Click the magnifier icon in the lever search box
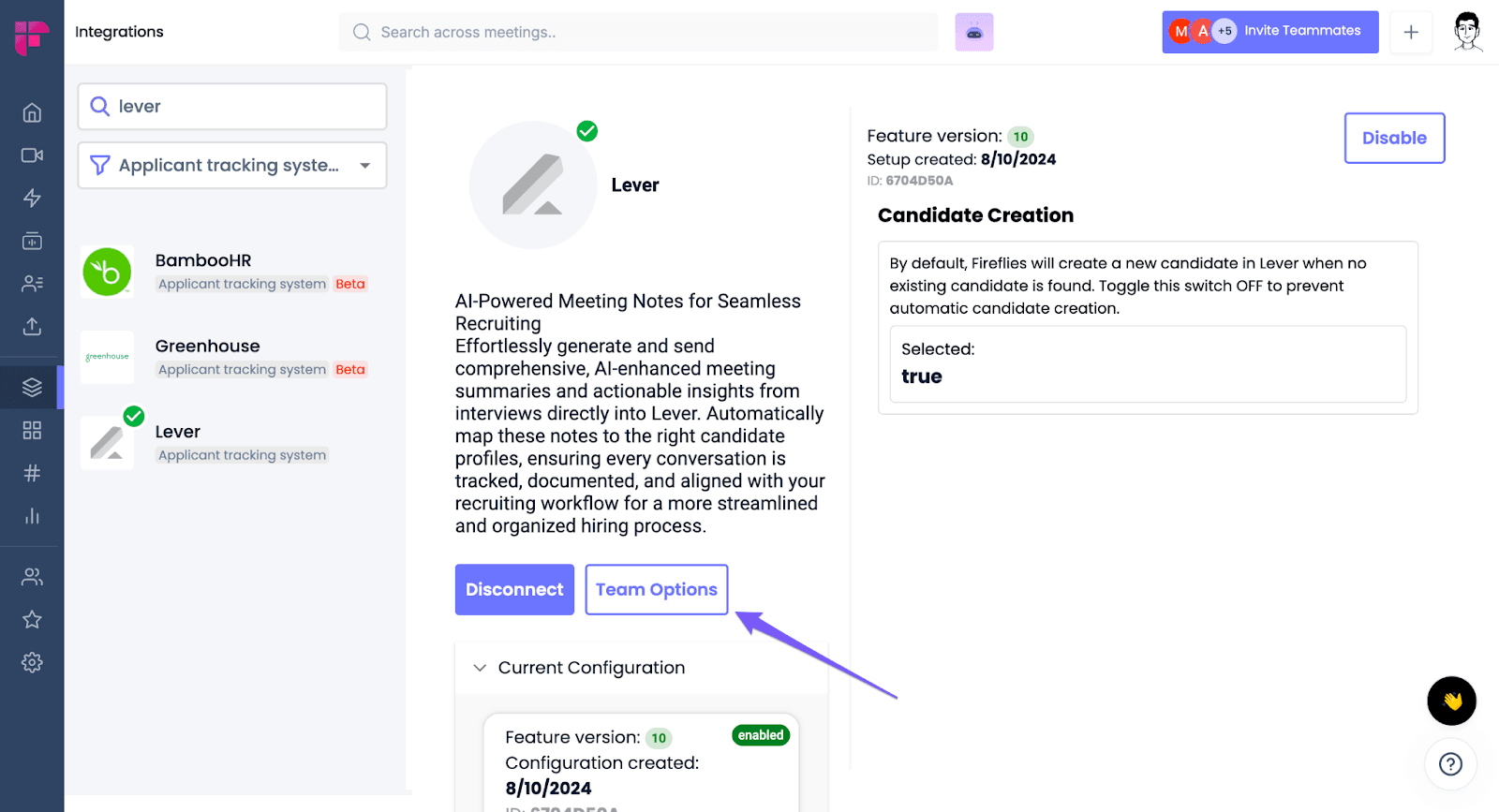This screenshot has width=1499, height=812. pos(99,106)
